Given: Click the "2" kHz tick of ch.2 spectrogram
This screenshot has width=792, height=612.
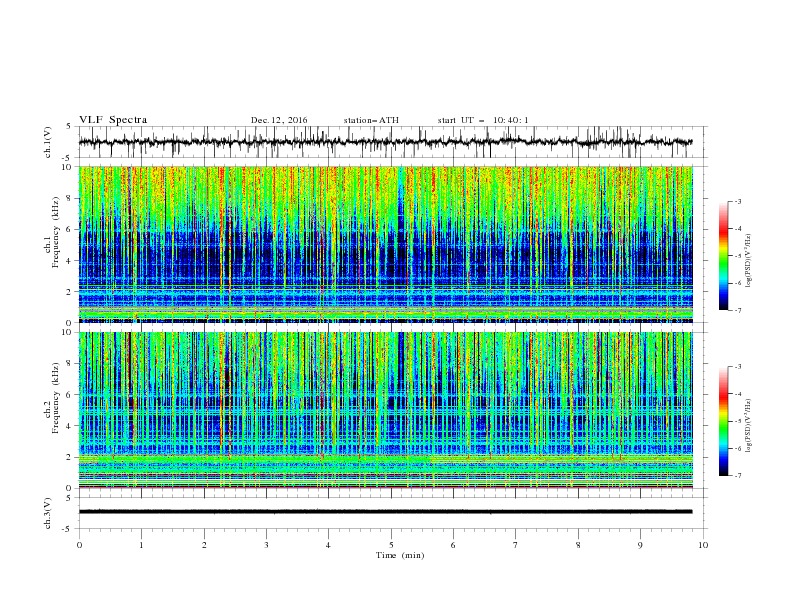Looking at the screenshot, I should pos(71,457).
